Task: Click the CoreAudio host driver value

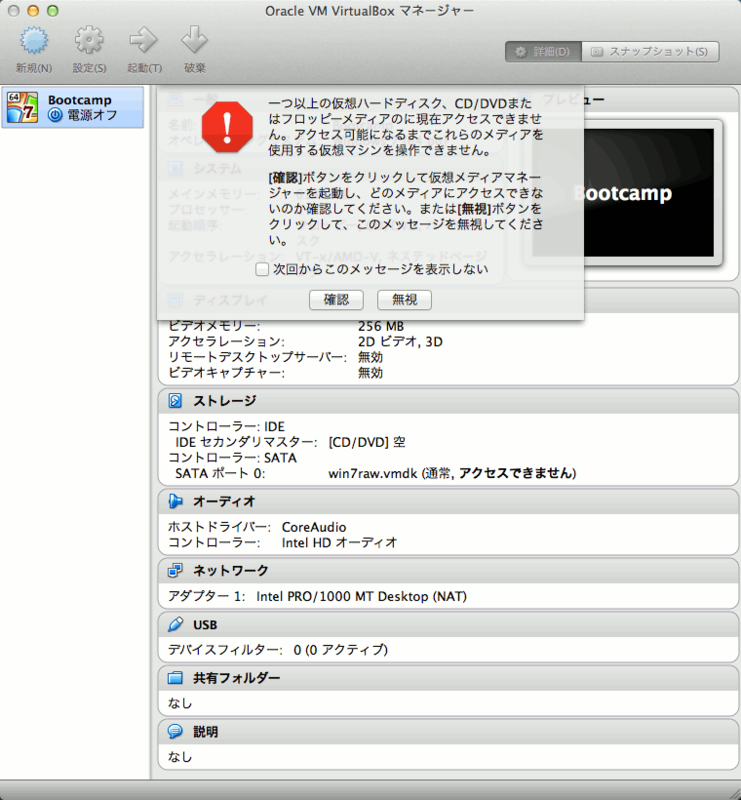Action: [x=314, y=527]
